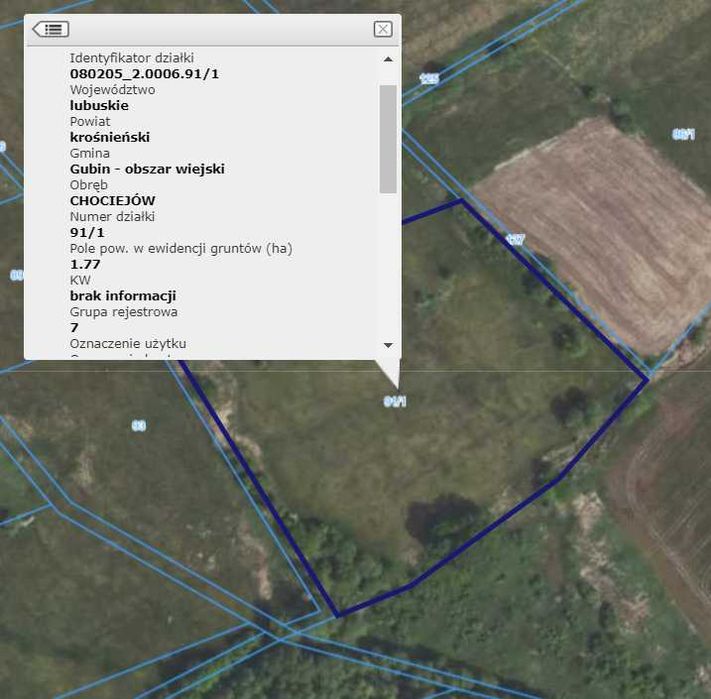Click the back-to-list icon in popup header

click(51, 29)
